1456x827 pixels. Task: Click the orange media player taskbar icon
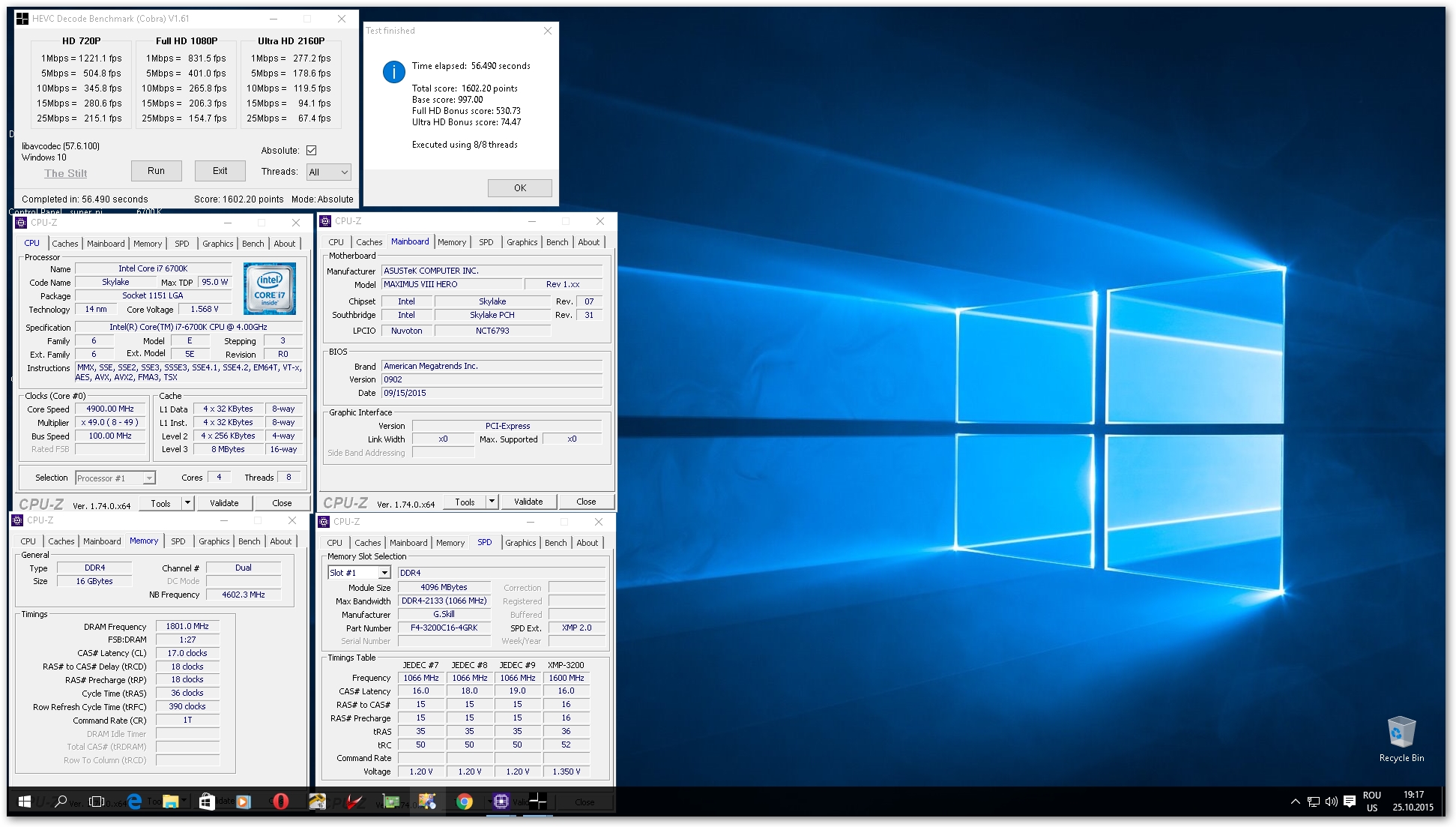click(244, 802)
